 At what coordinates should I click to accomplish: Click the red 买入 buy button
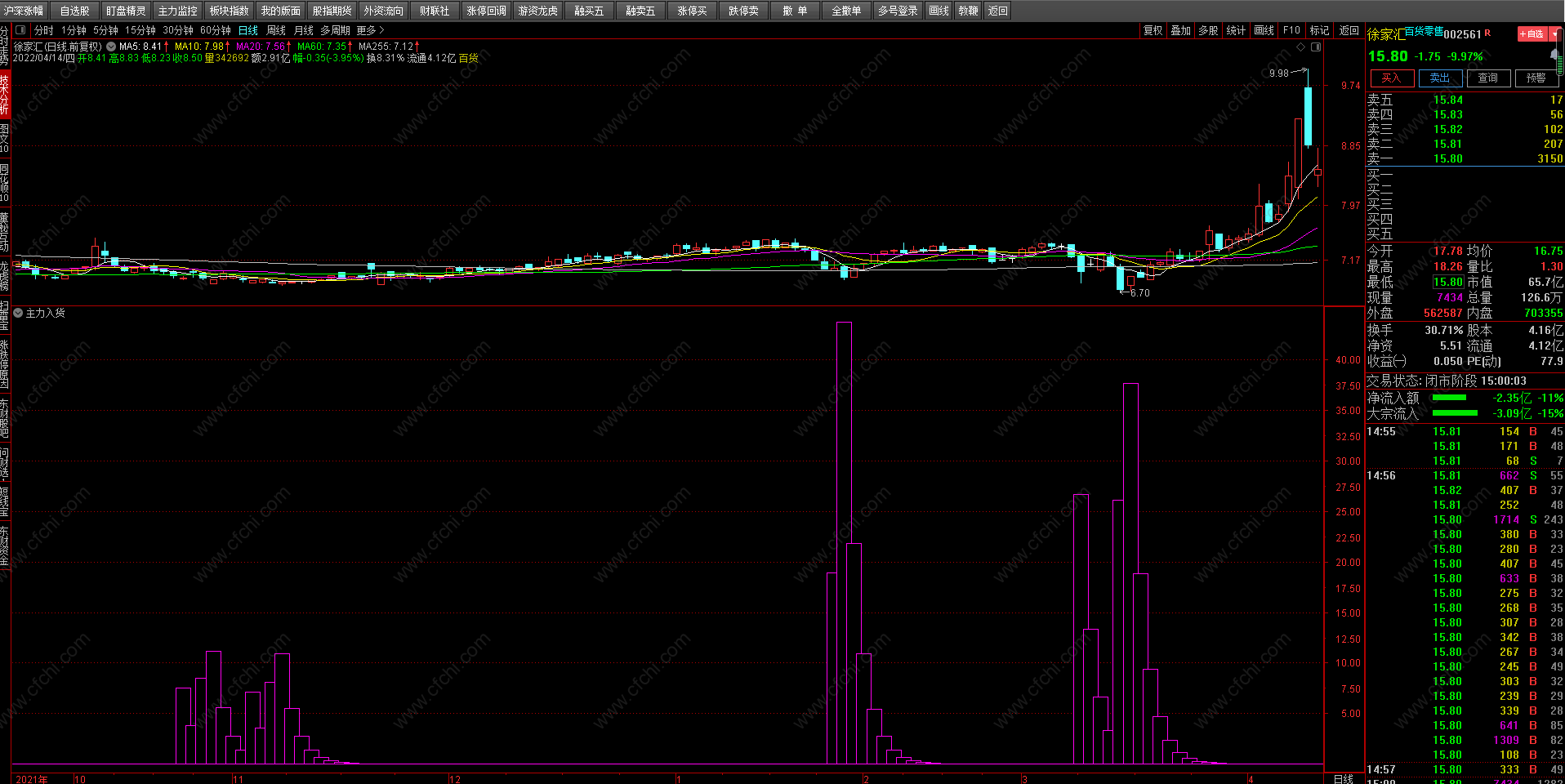pos(1392,78)
